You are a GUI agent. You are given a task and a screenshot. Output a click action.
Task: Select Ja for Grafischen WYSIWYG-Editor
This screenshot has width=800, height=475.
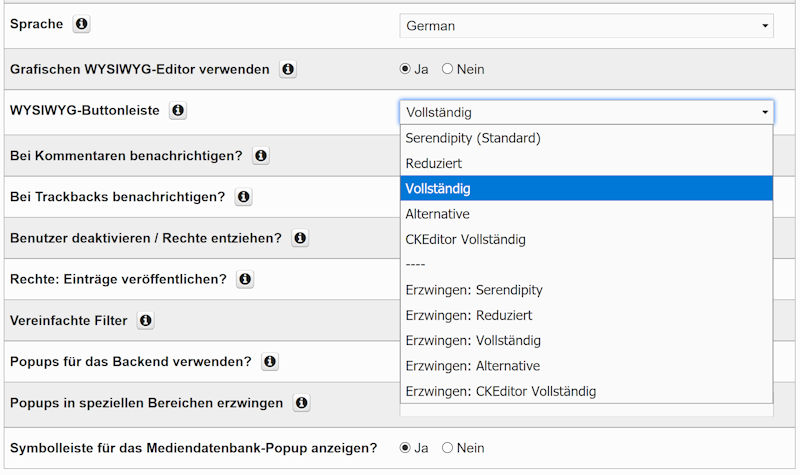tap(405, 69)
